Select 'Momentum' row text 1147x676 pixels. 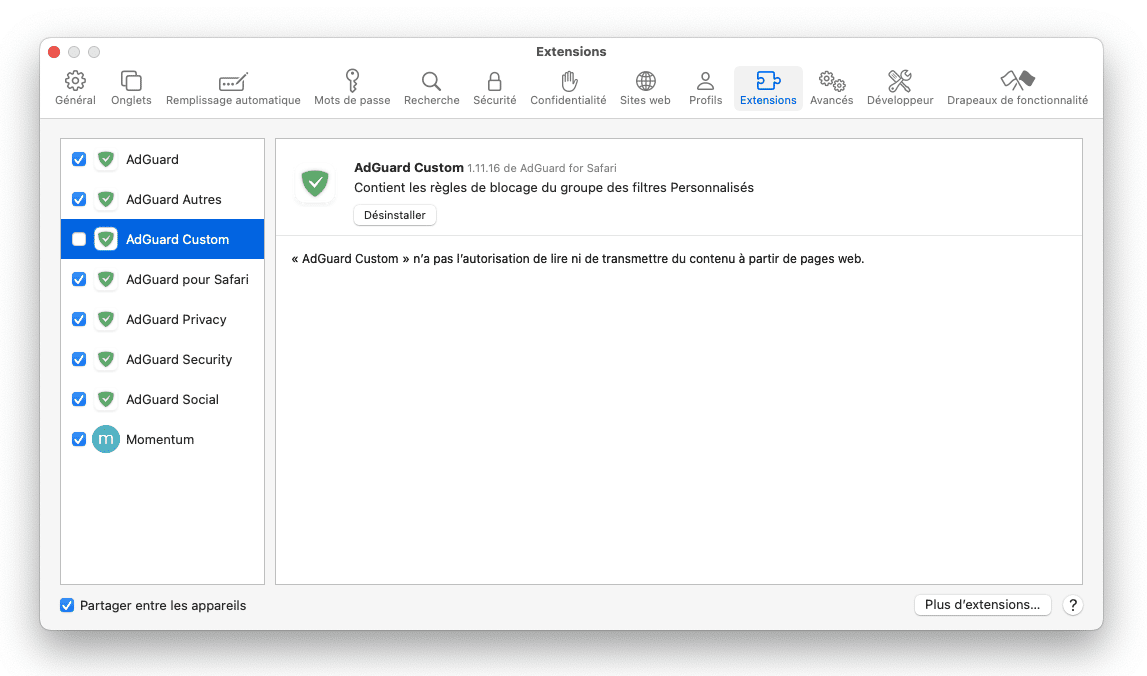[x=160, y=439]
